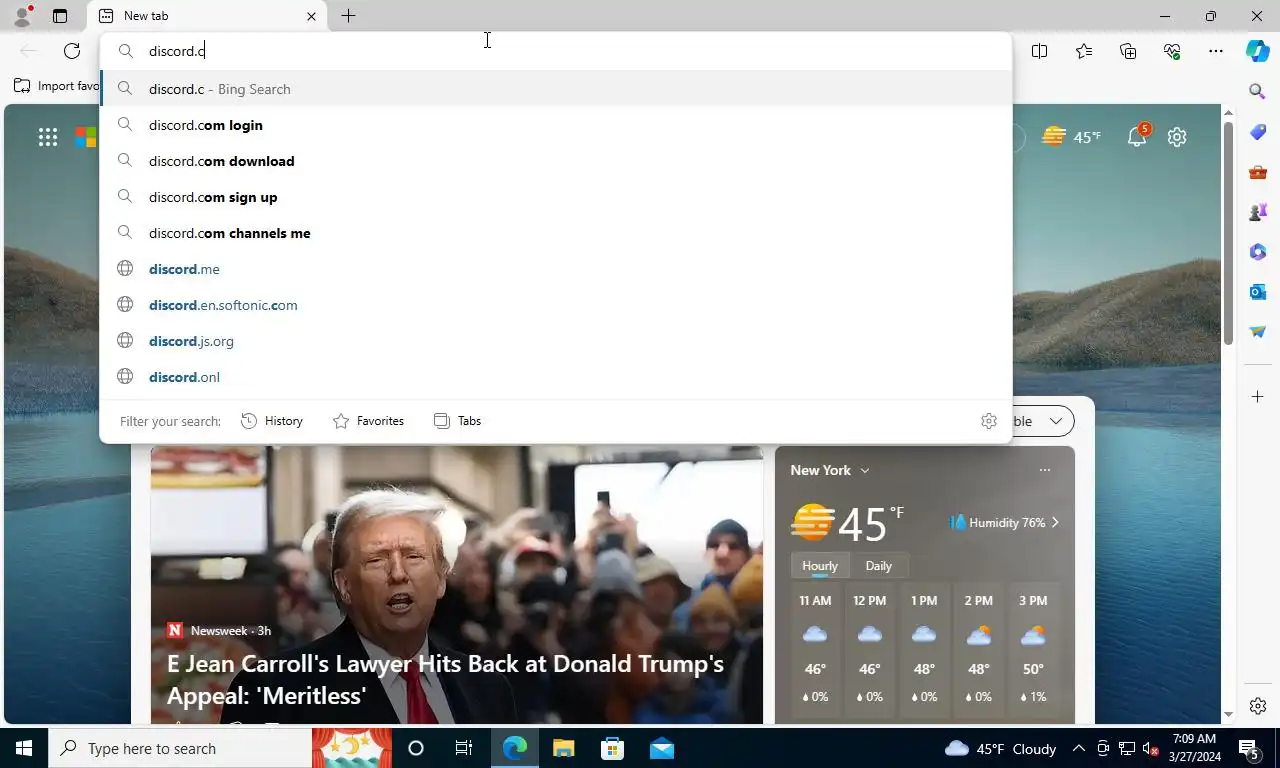
Task: Choose 'discord.com download' suggestion
Action: pos(556,161)
